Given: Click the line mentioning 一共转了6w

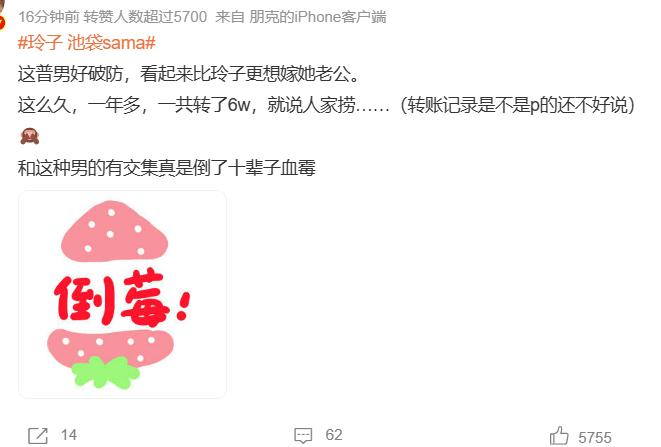Looking at the screenshot, I should point(326,105).
